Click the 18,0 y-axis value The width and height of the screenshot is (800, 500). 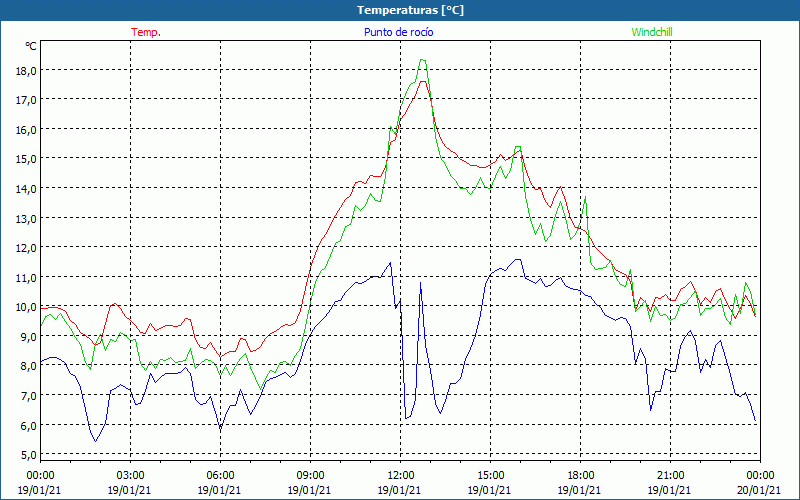(x=26, y=70)
